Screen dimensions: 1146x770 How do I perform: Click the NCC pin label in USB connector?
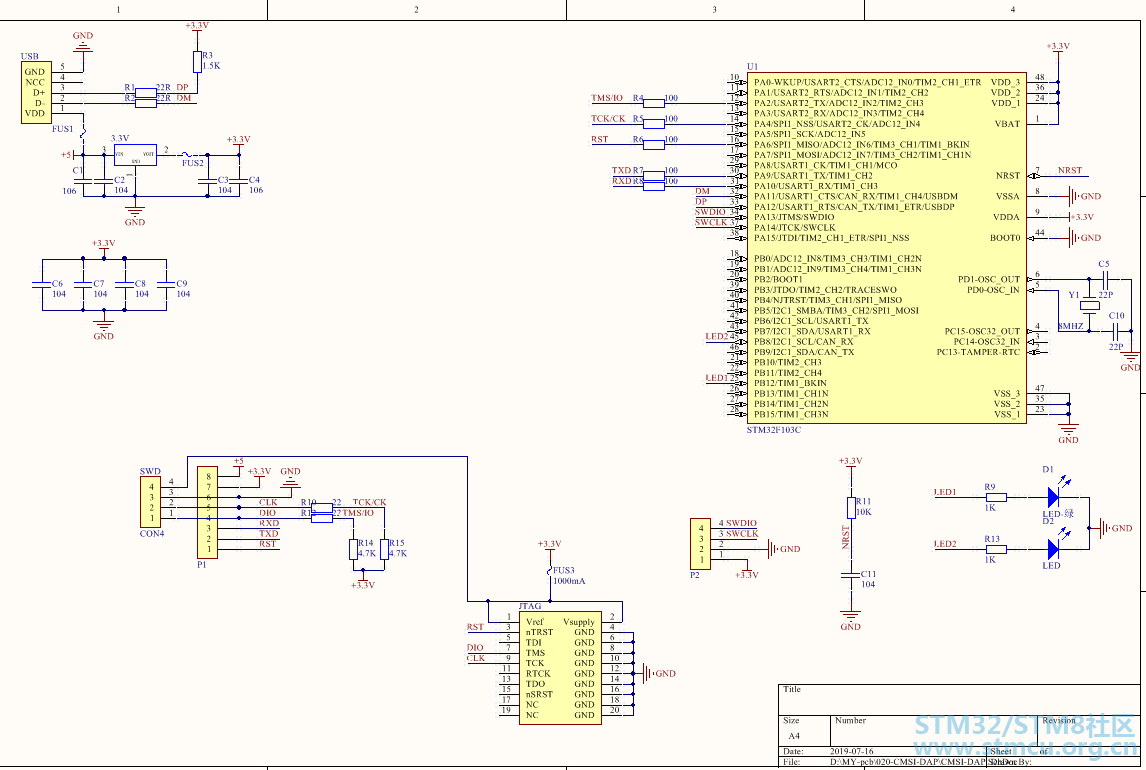(34, 82)
